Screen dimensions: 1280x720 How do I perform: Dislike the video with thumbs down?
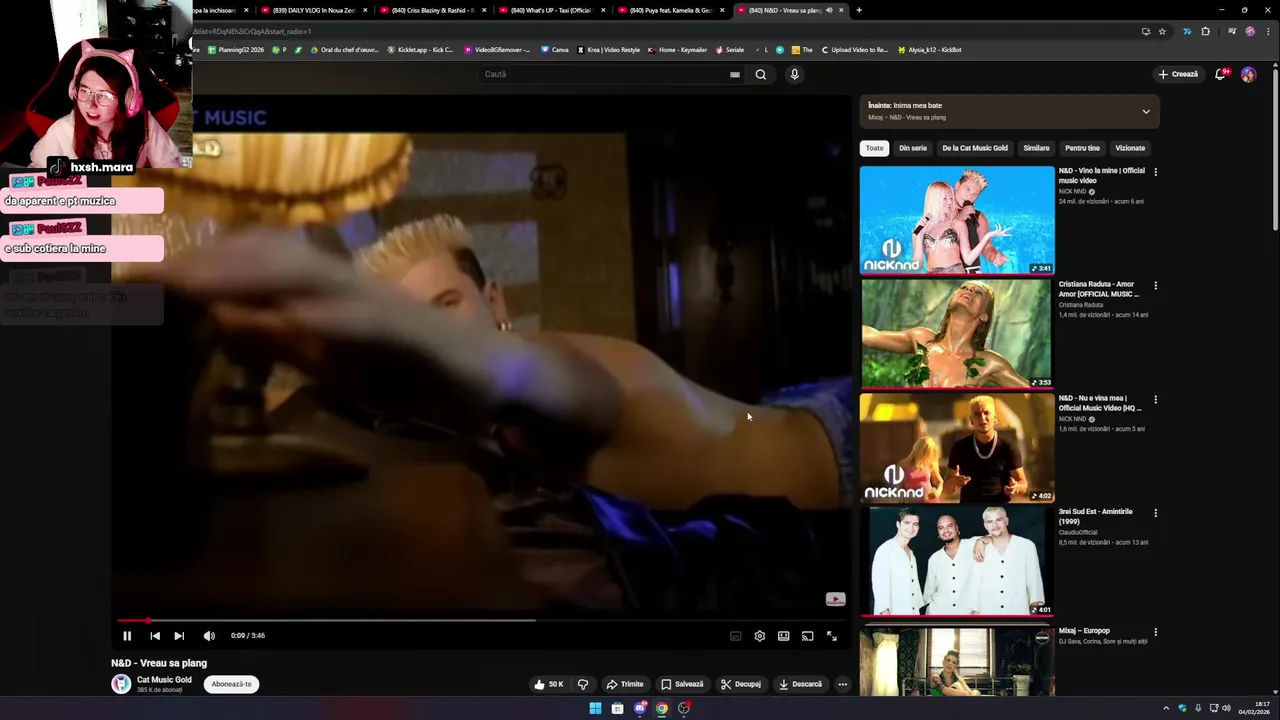point(583,684)
